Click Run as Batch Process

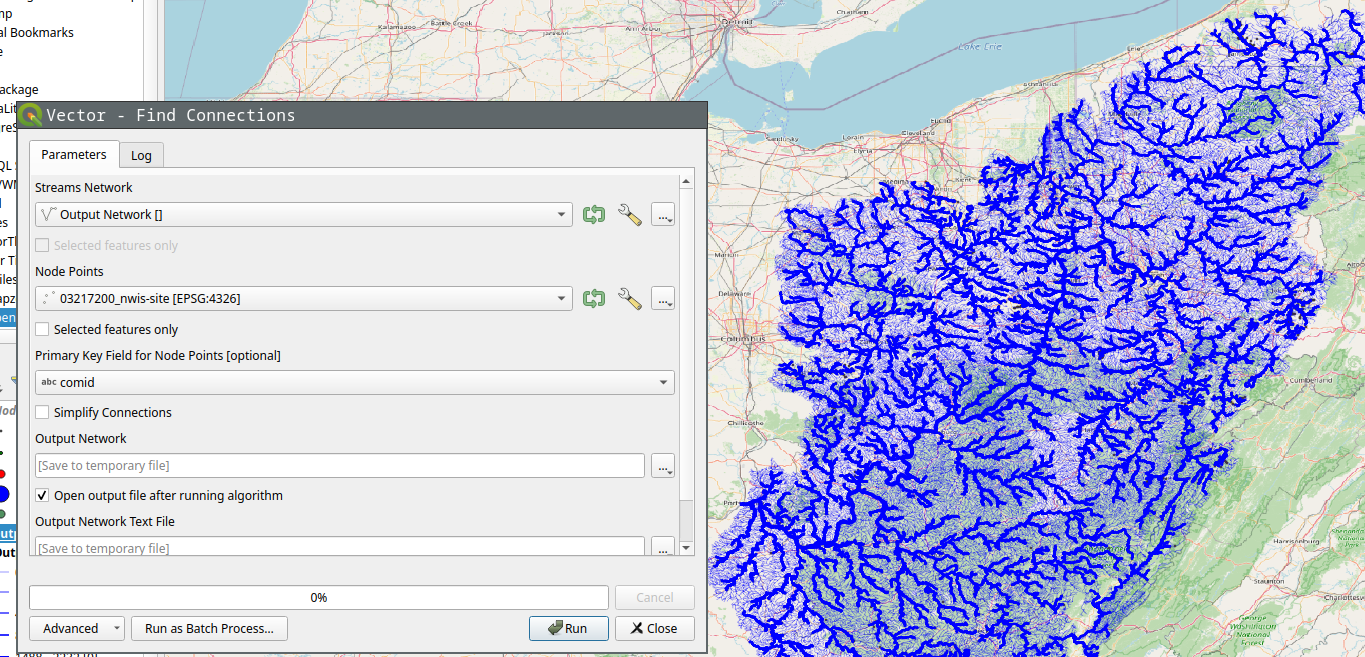tap(209, 628)
